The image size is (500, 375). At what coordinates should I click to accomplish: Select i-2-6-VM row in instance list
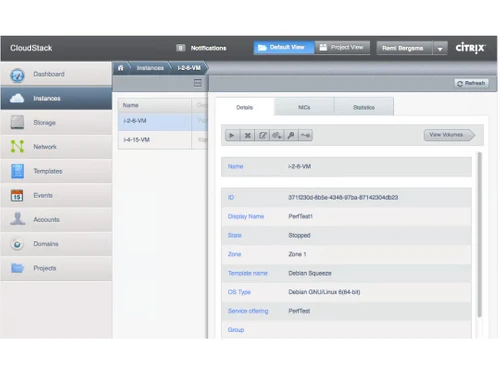(x=163, y=121)
